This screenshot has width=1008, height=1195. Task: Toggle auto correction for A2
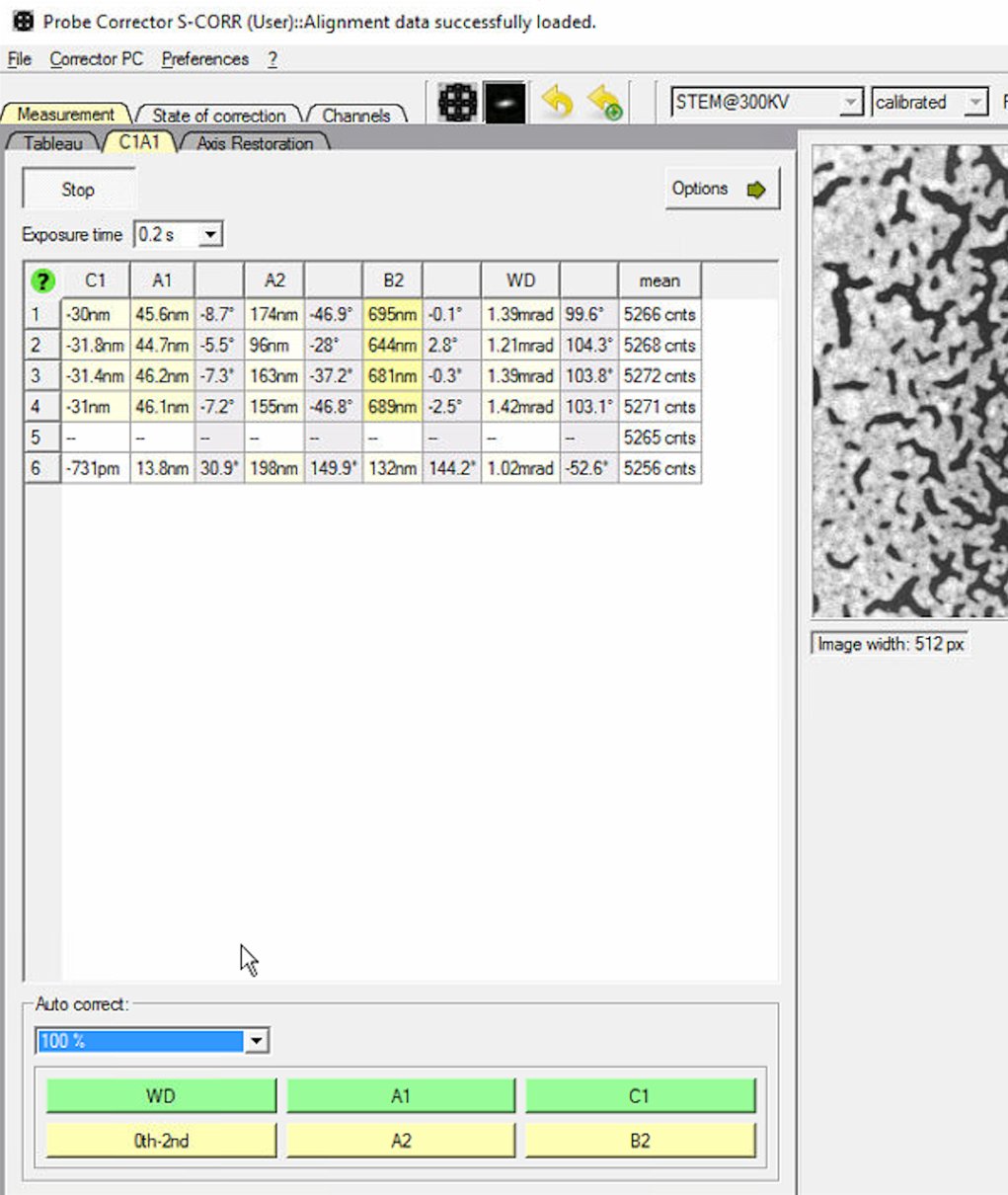tap(399, 1140)
